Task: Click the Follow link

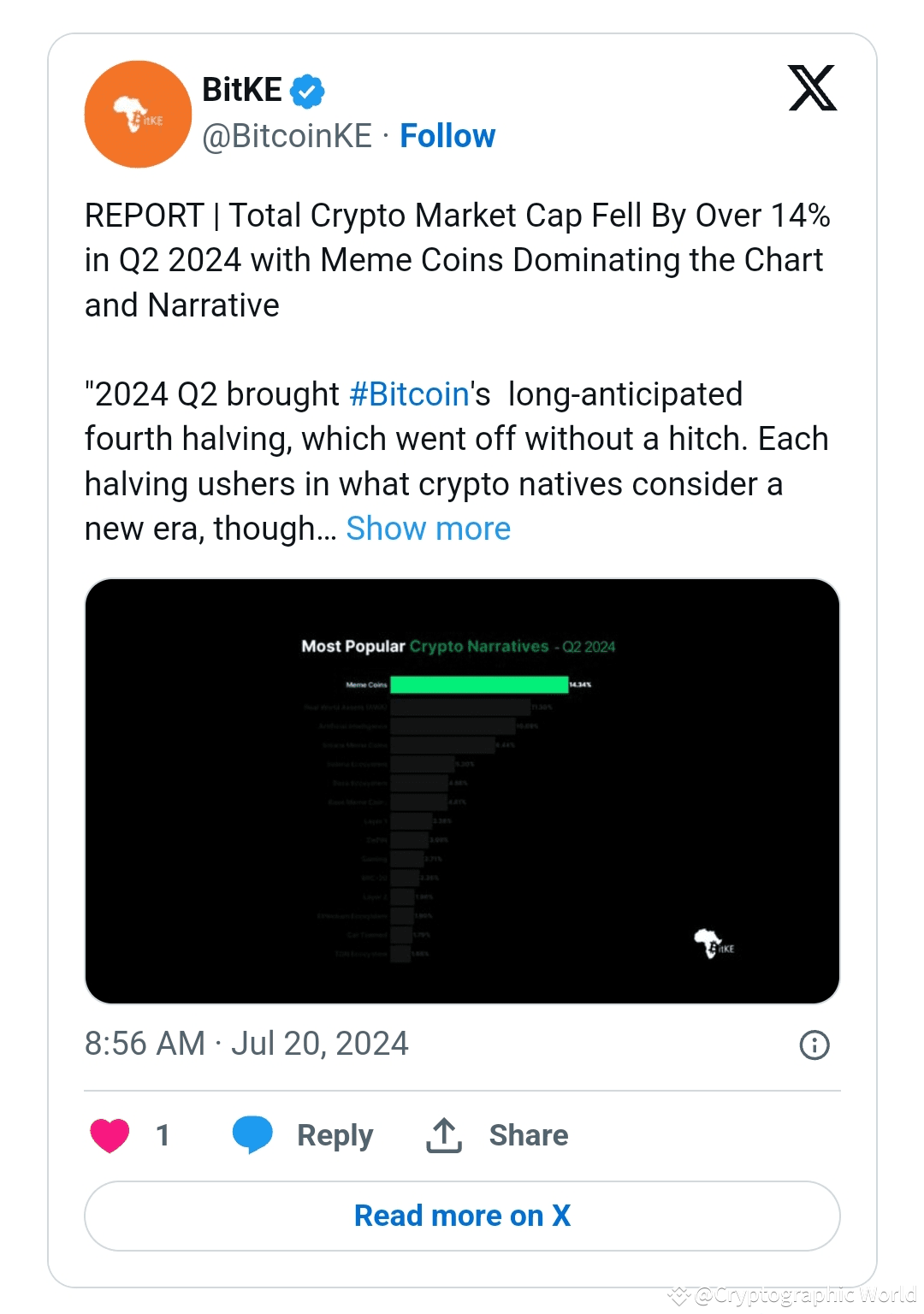Action: point(447,135)
